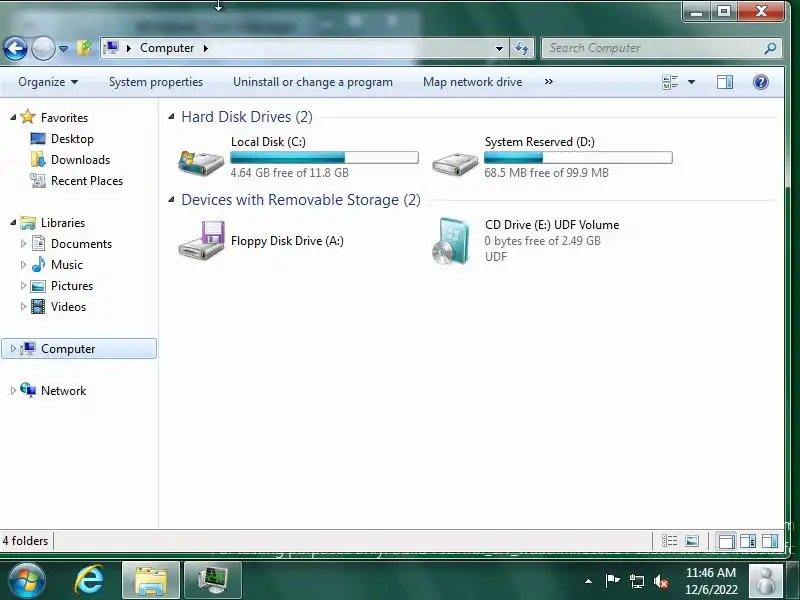
Task: Open the view options dropdown arrow
Action: pyautogui.click(x=691, y=82)
